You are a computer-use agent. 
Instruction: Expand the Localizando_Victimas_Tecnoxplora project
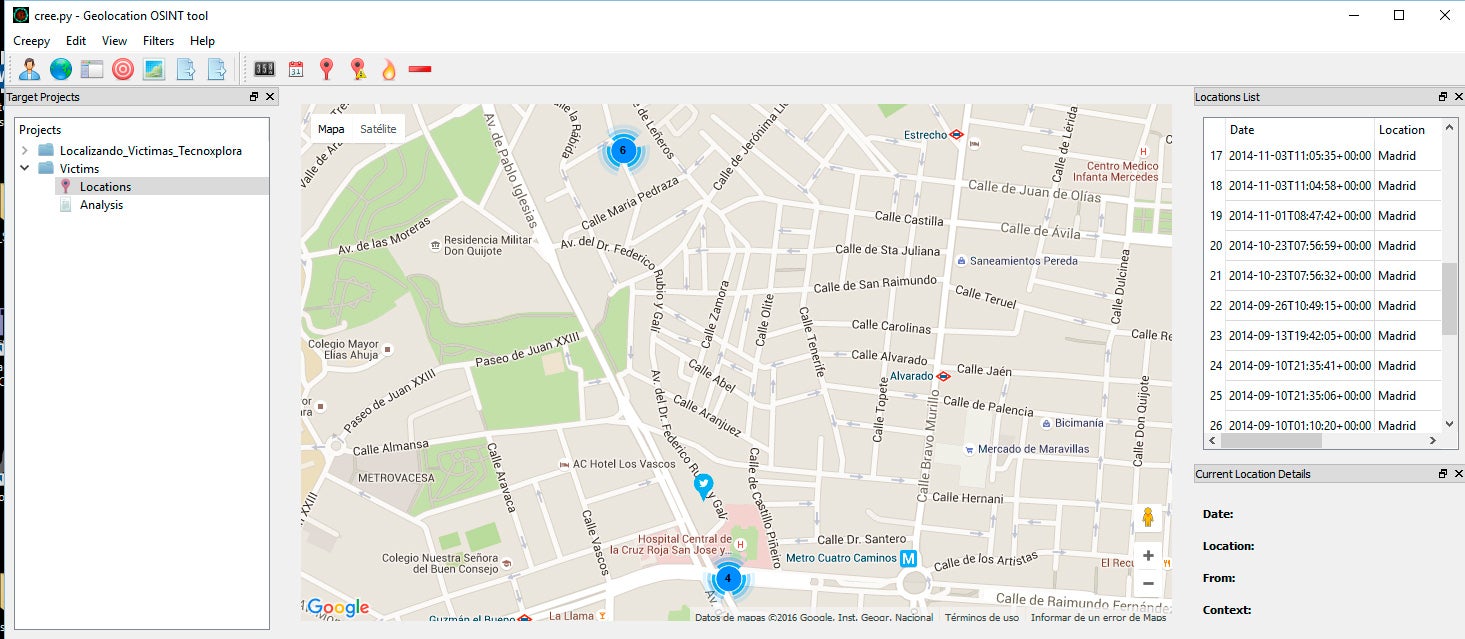coord(25,150)
